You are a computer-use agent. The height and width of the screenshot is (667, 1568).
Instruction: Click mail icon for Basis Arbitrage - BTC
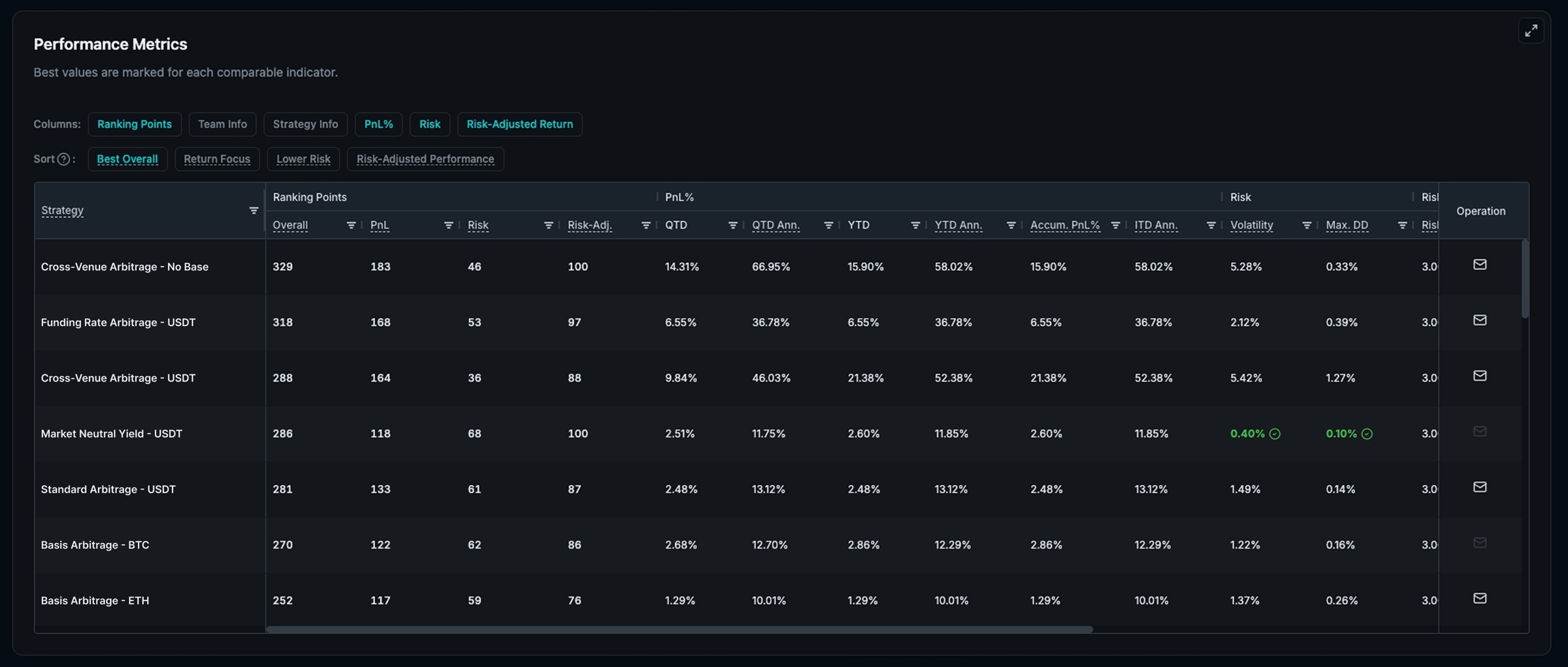click(x=1480, y=542)
